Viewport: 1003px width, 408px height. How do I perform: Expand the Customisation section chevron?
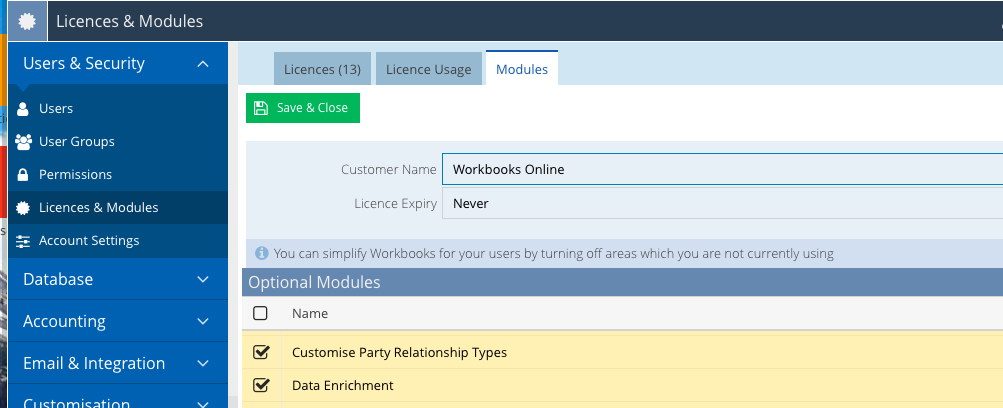pyautogui.click(x=203, y=404)
